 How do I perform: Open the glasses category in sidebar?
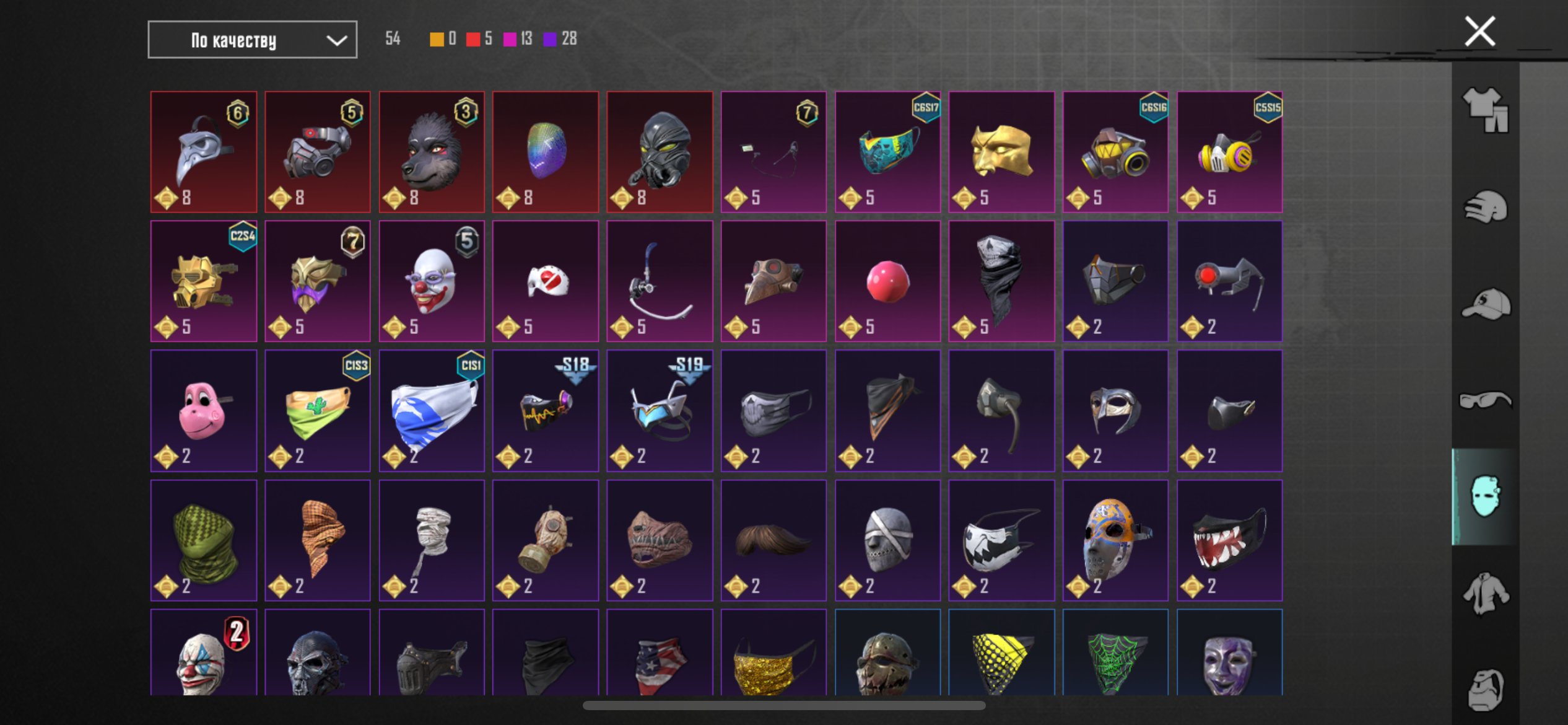(1486, 400)
